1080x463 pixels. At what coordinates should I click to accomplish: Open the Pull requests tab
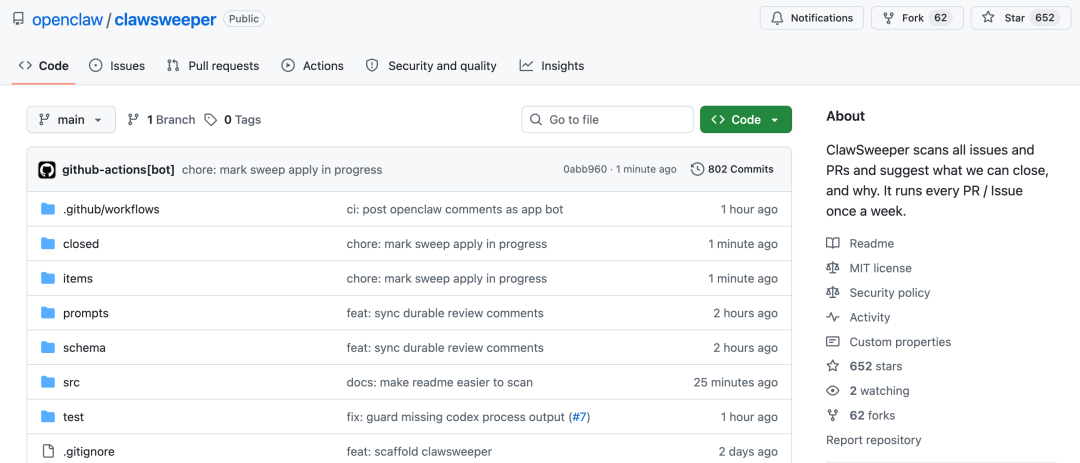(x=214, y=66)
